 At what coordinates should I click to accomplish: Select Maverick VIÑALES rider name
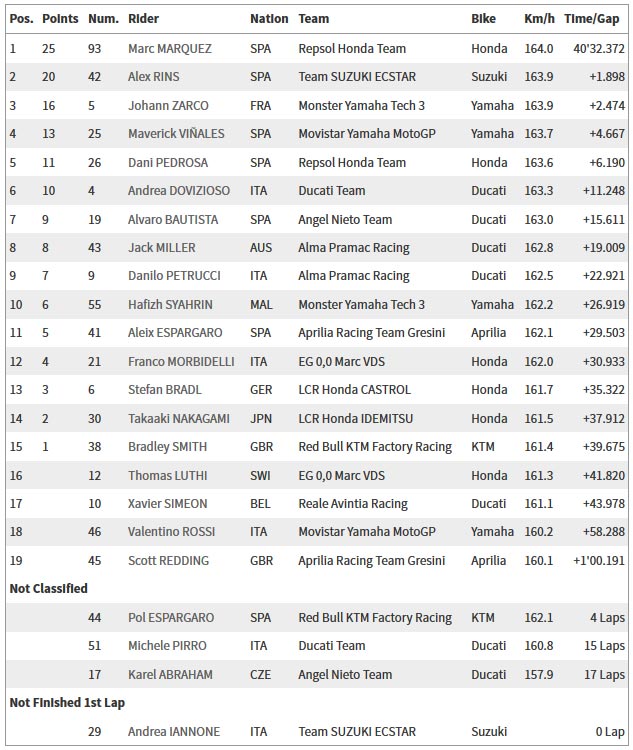click(176, 133)
